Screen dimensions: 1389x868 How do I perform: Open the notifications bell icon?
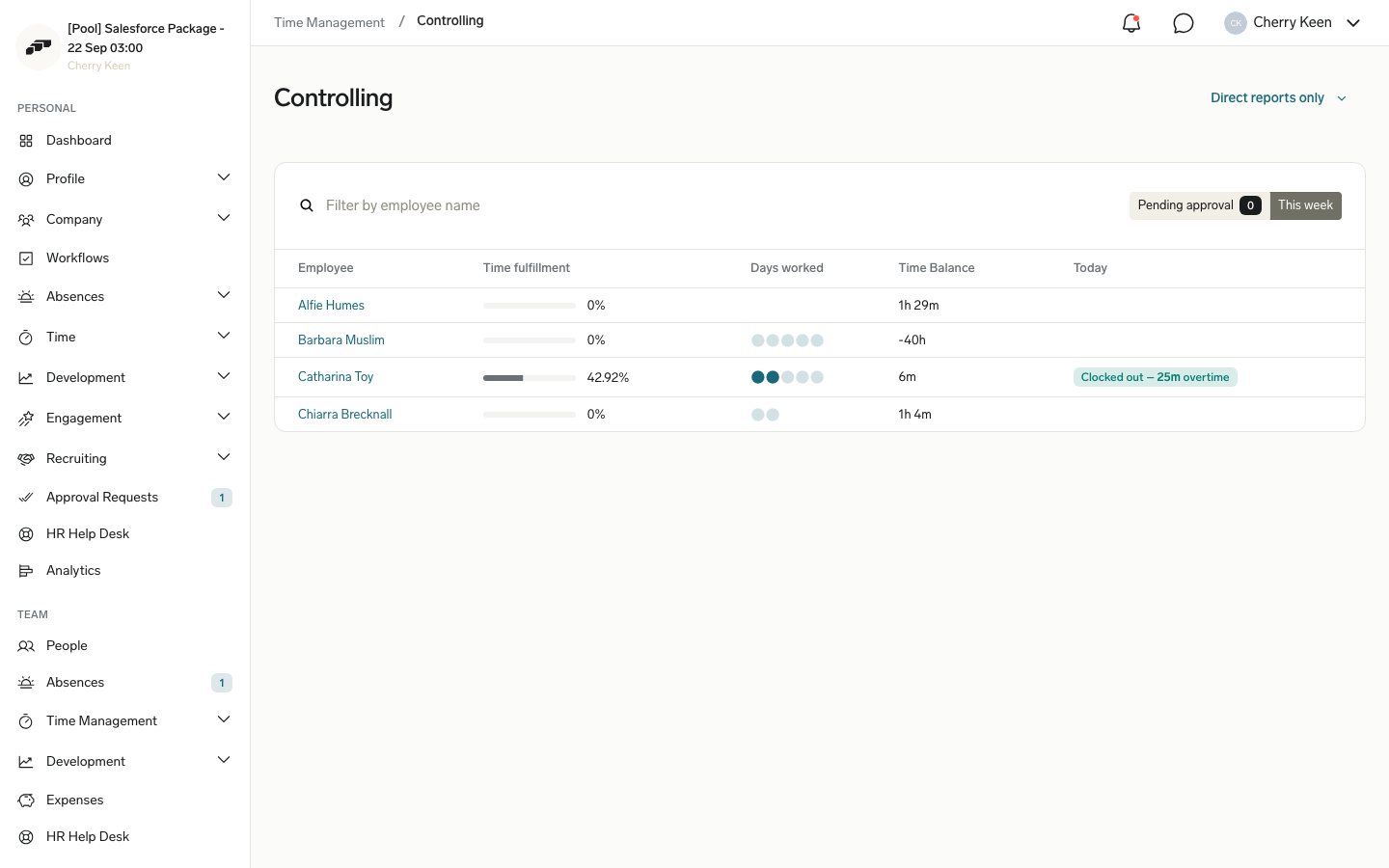tap(1131, 23)
